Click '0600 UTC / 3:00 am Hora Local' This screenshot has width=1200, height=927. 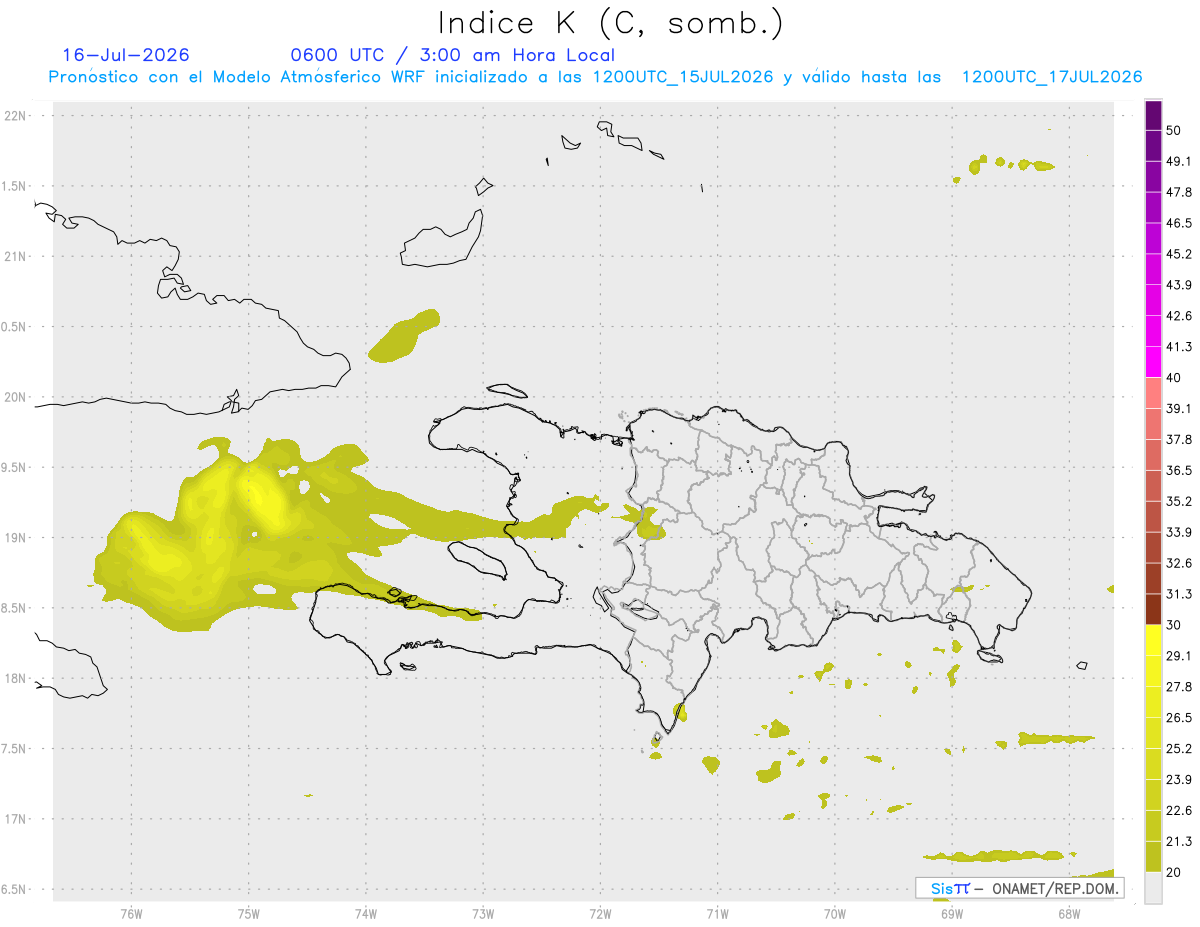pyautogui.click(x=452, y=55)
